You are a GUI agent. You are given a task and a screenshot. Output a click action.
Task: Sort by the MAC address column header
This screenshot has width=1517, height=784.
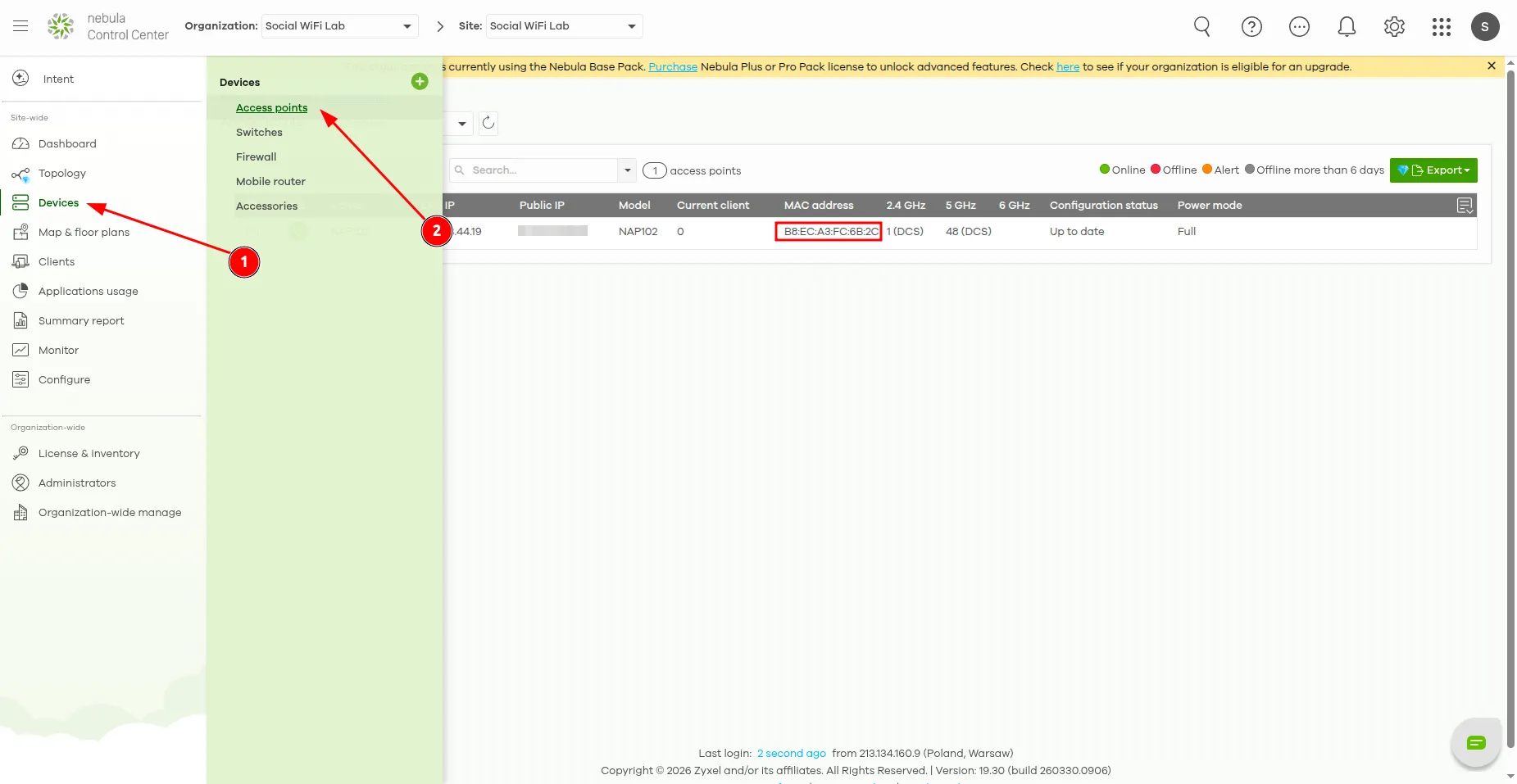tap(819, 205)
